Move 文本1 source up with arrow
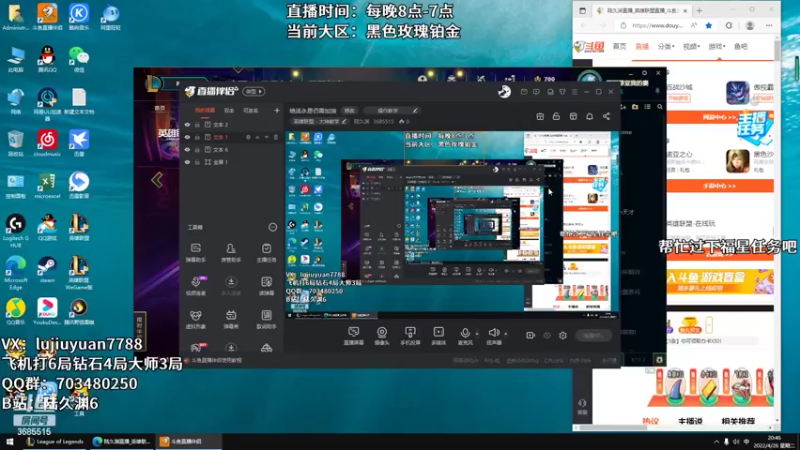This screenshot has height=450, width=800. [257, 137]
